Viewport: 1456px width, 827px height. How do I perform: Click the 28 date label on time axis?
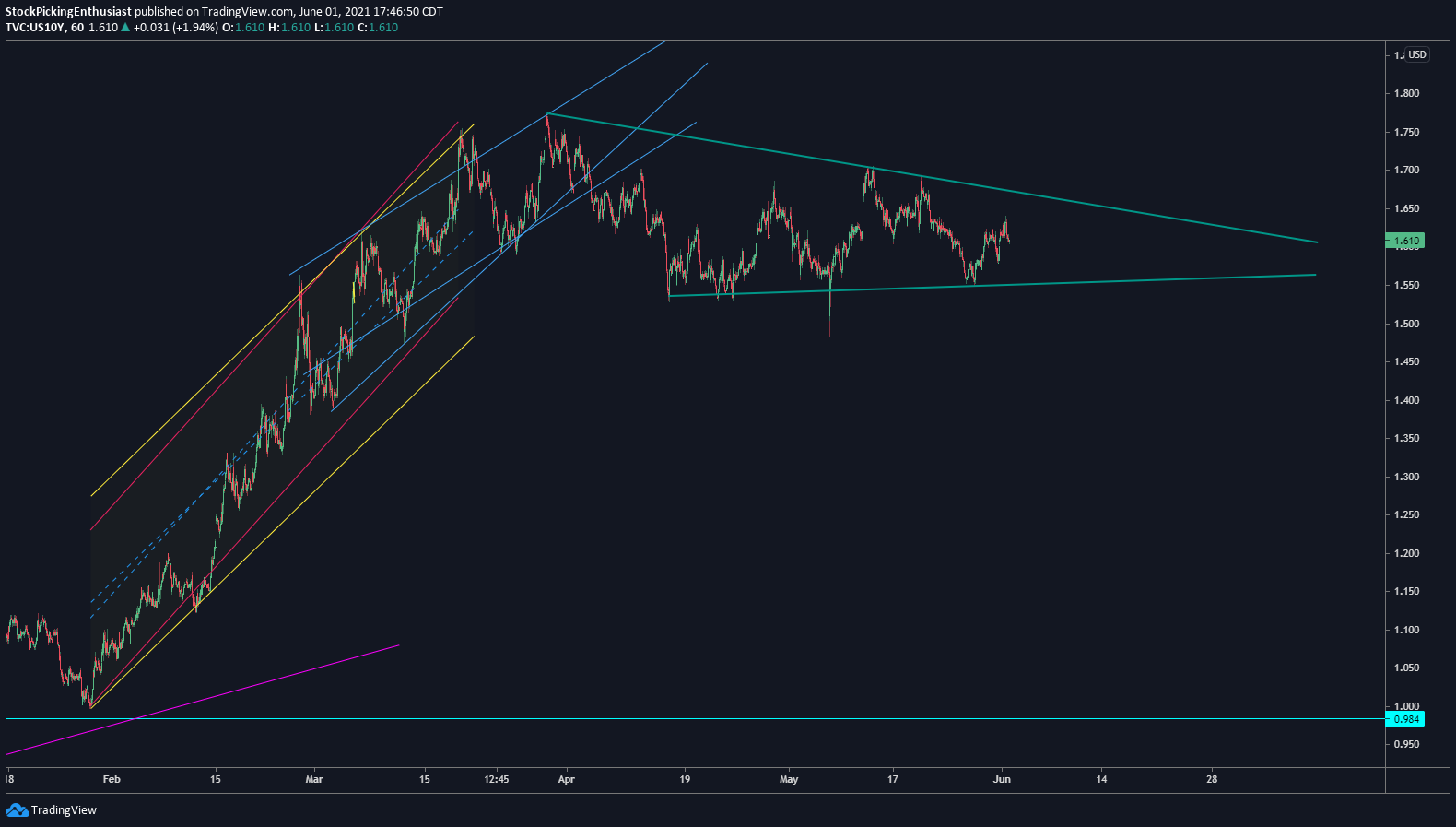(x=1212, y=779)
